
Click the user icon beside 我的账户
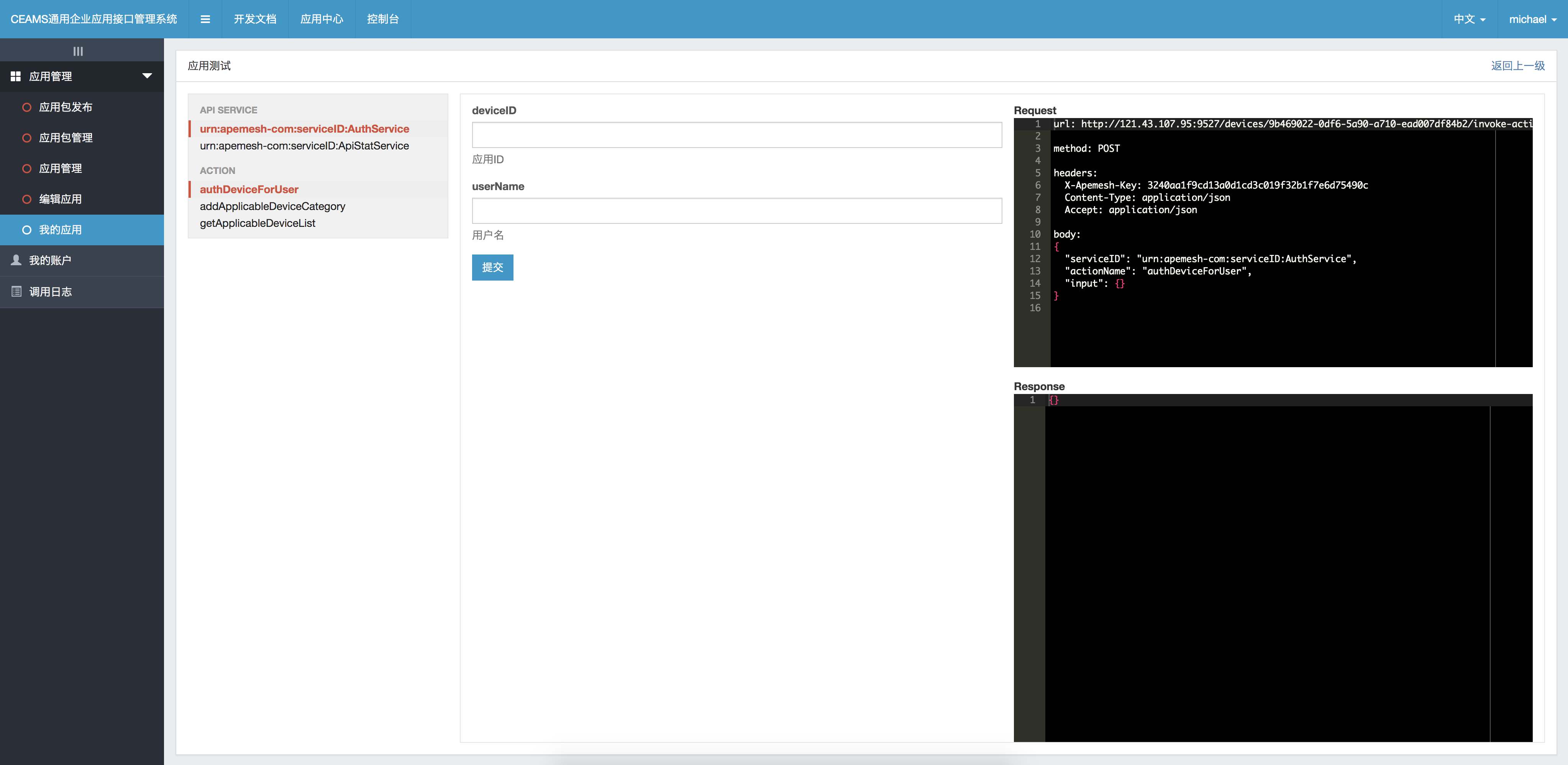(16, 260)
